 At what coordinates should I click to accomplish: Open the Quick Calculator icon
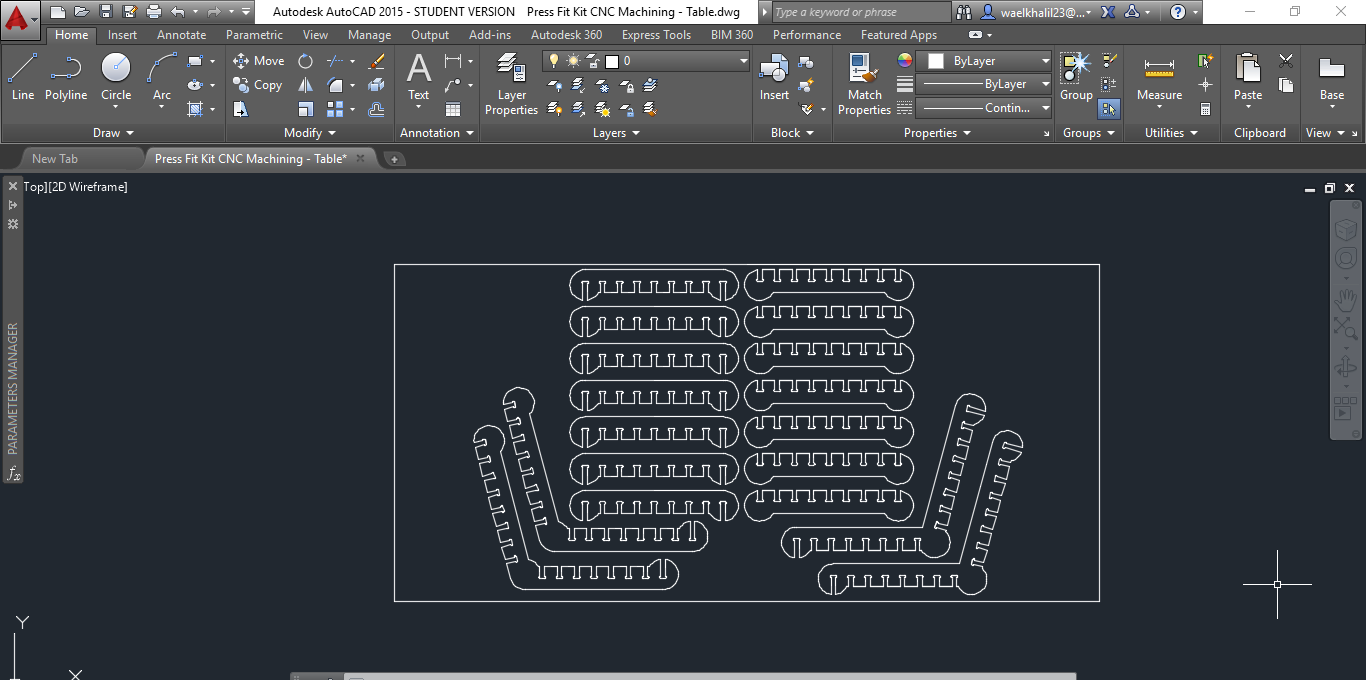pyautogui.click(x=1205, y=109)
